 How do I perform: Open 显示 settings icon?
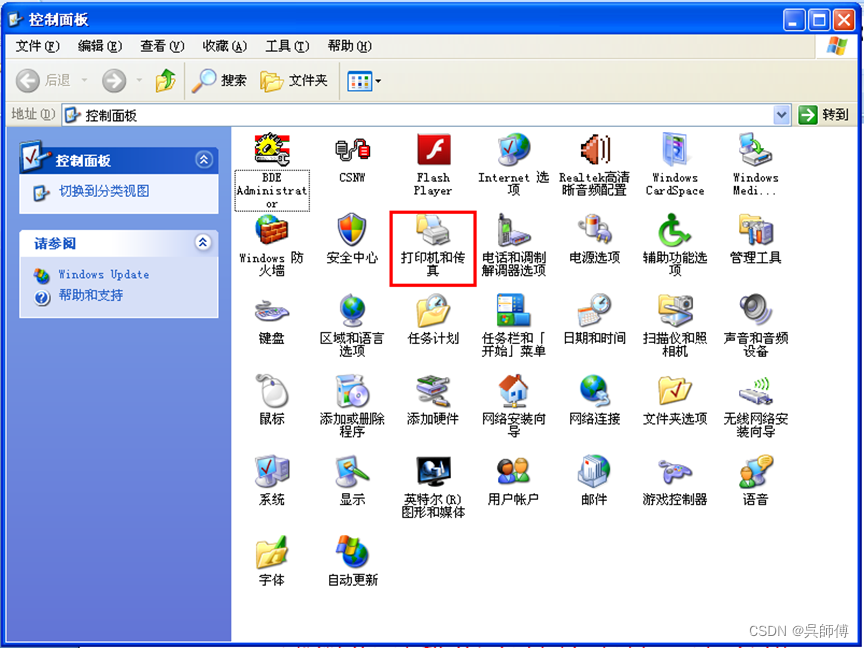352,472
